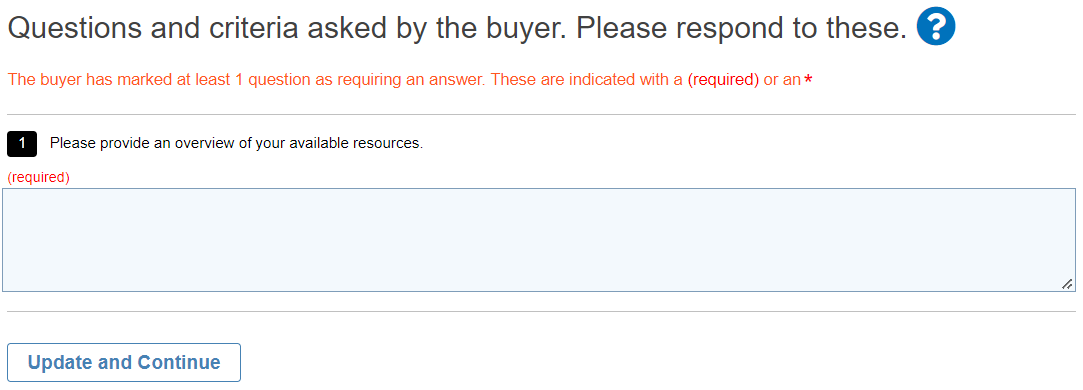Click the (required) word in orange notice

[723, 80]
